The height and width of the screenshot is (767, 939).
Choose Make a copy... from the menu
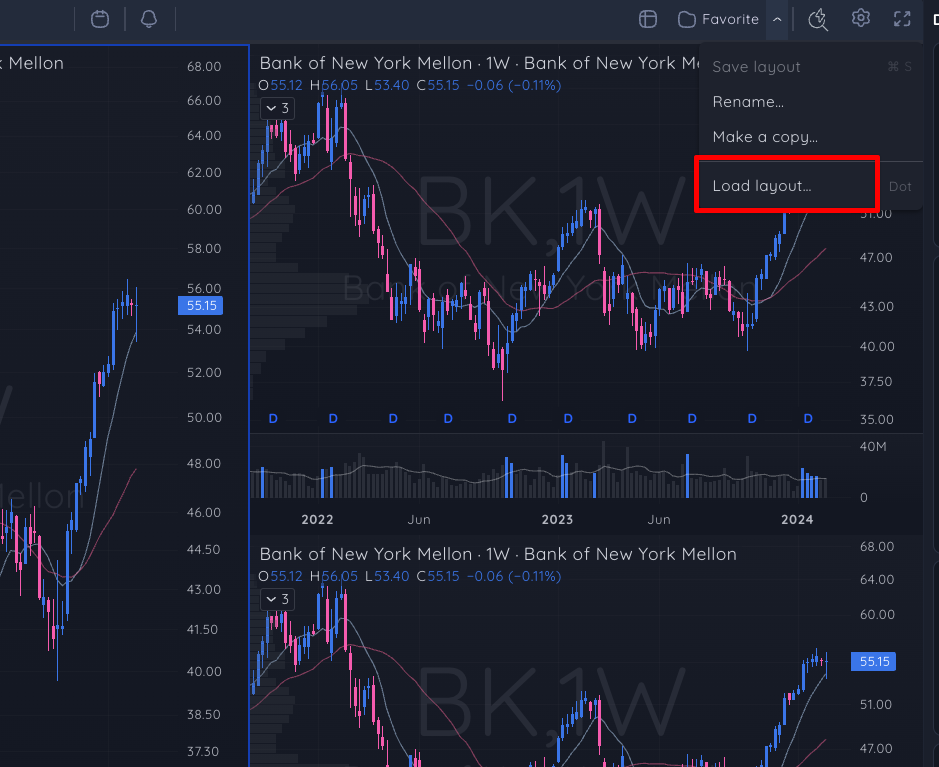[811, 137]
